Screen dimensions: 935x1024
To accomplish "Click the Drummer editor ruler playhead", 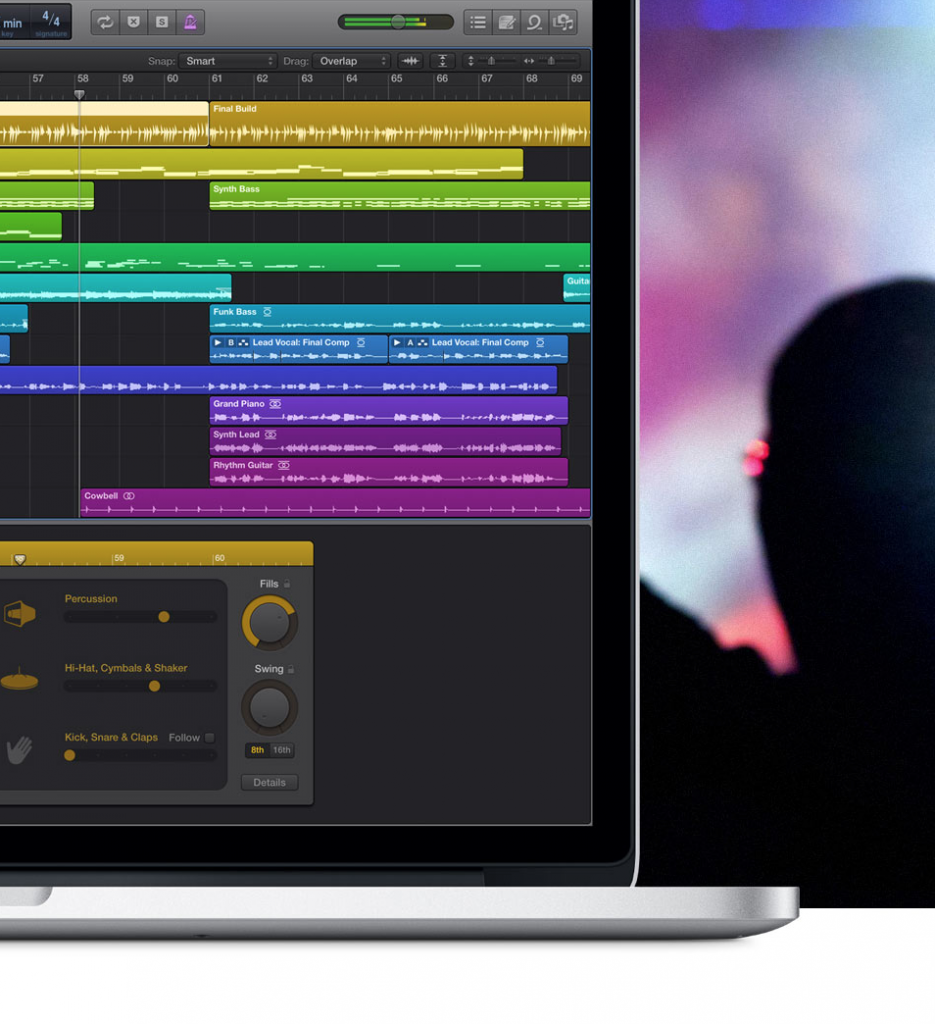I will 20,559.
